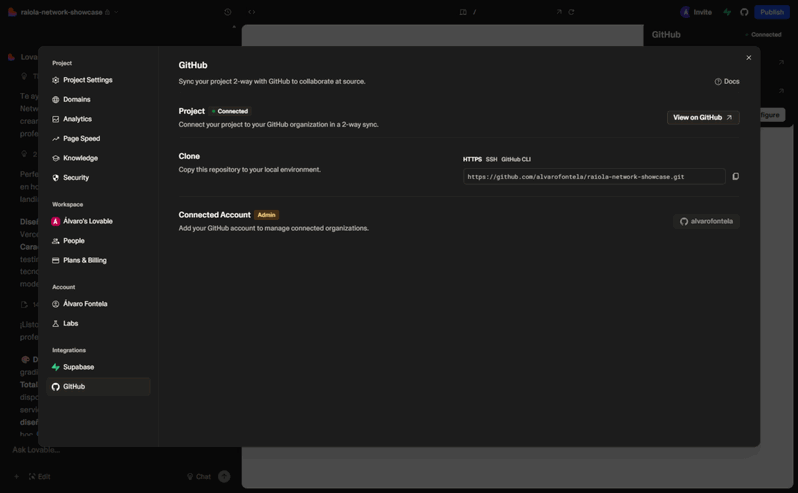
Task: Click the Lovable logo in top left
Action: tap(12, 12)
